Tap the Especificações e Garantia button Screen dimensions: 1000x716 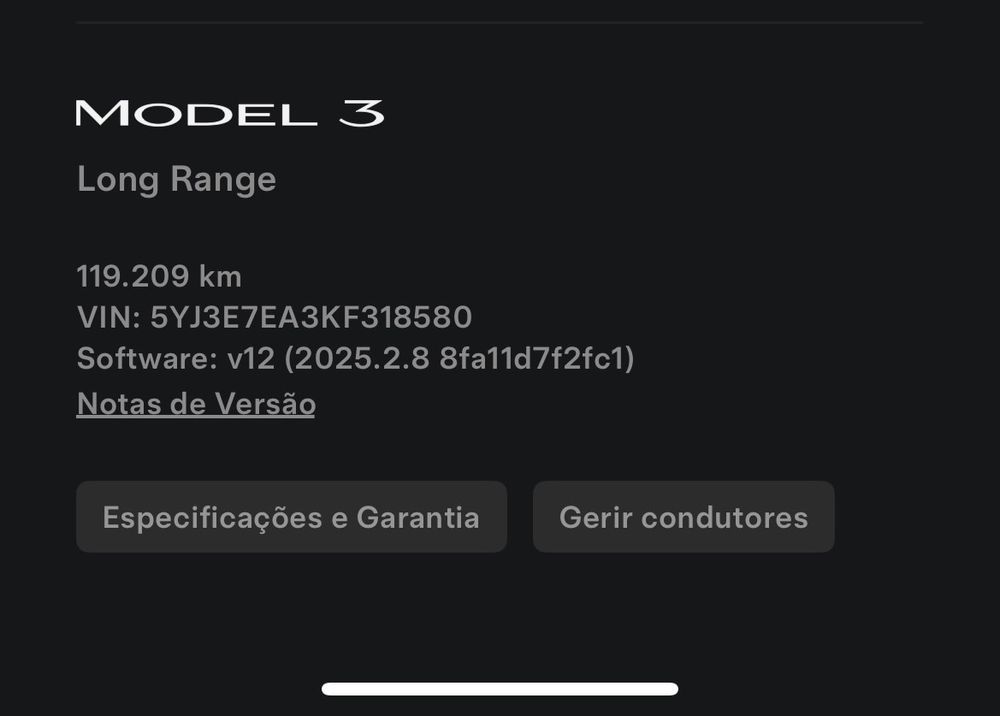click(291, 516)
